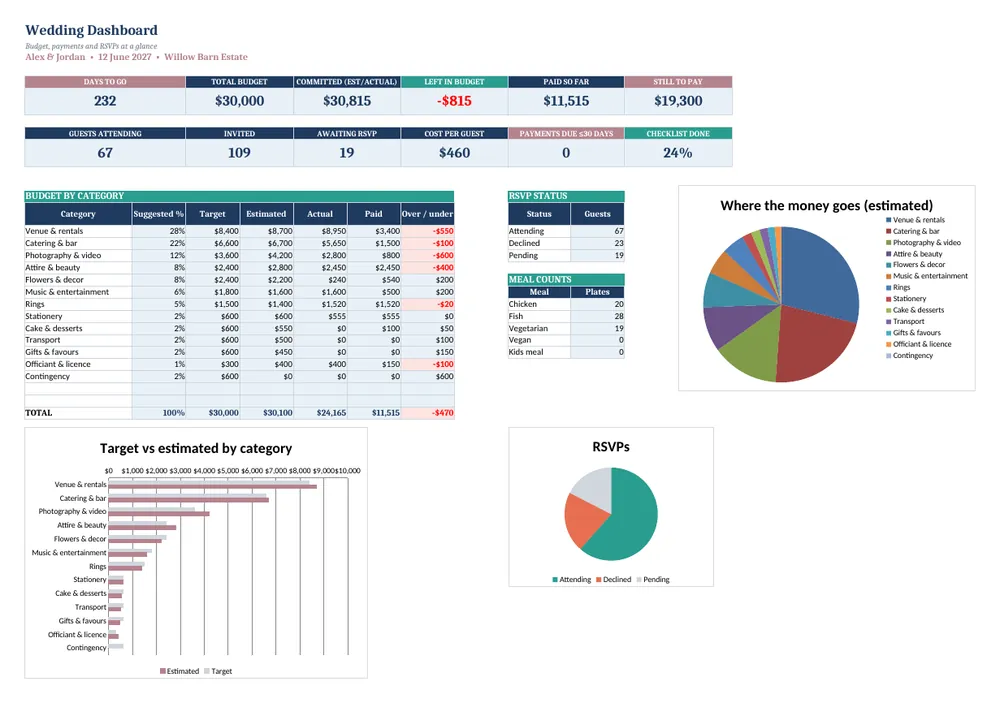Select the Days To Go value 232

[105, 101]
